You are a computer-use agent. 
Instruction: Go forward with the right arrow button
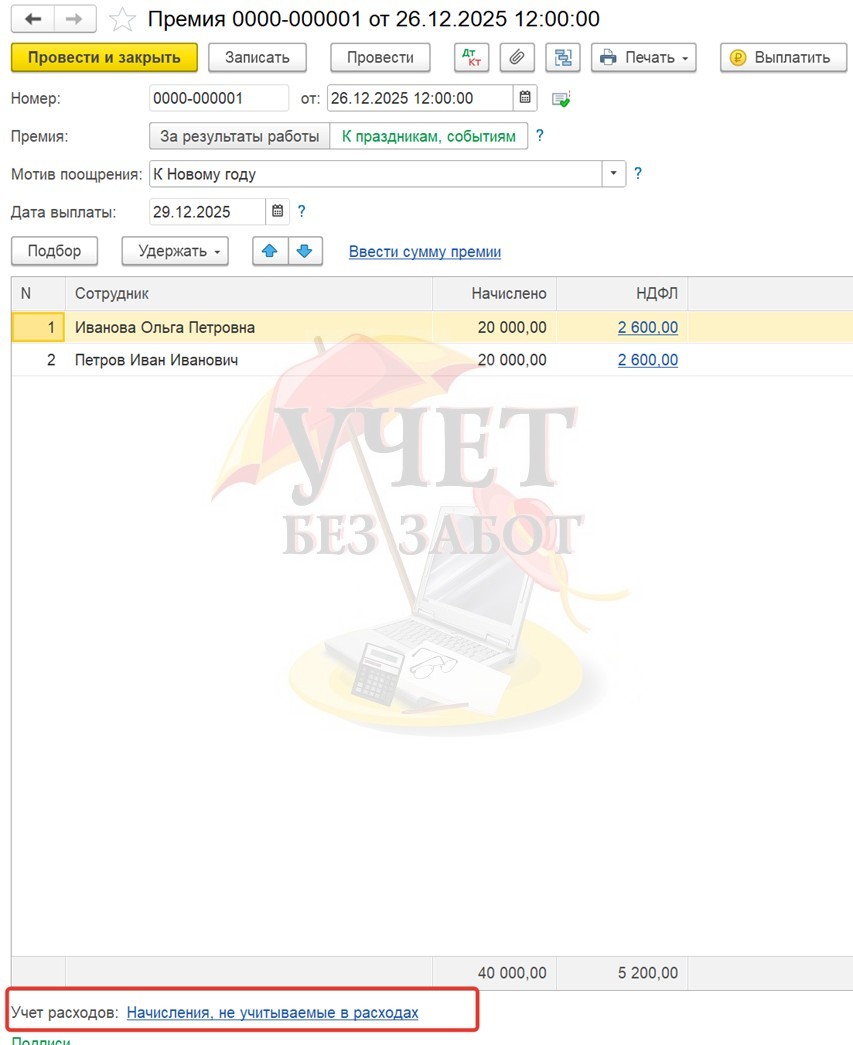coord(75,19)
